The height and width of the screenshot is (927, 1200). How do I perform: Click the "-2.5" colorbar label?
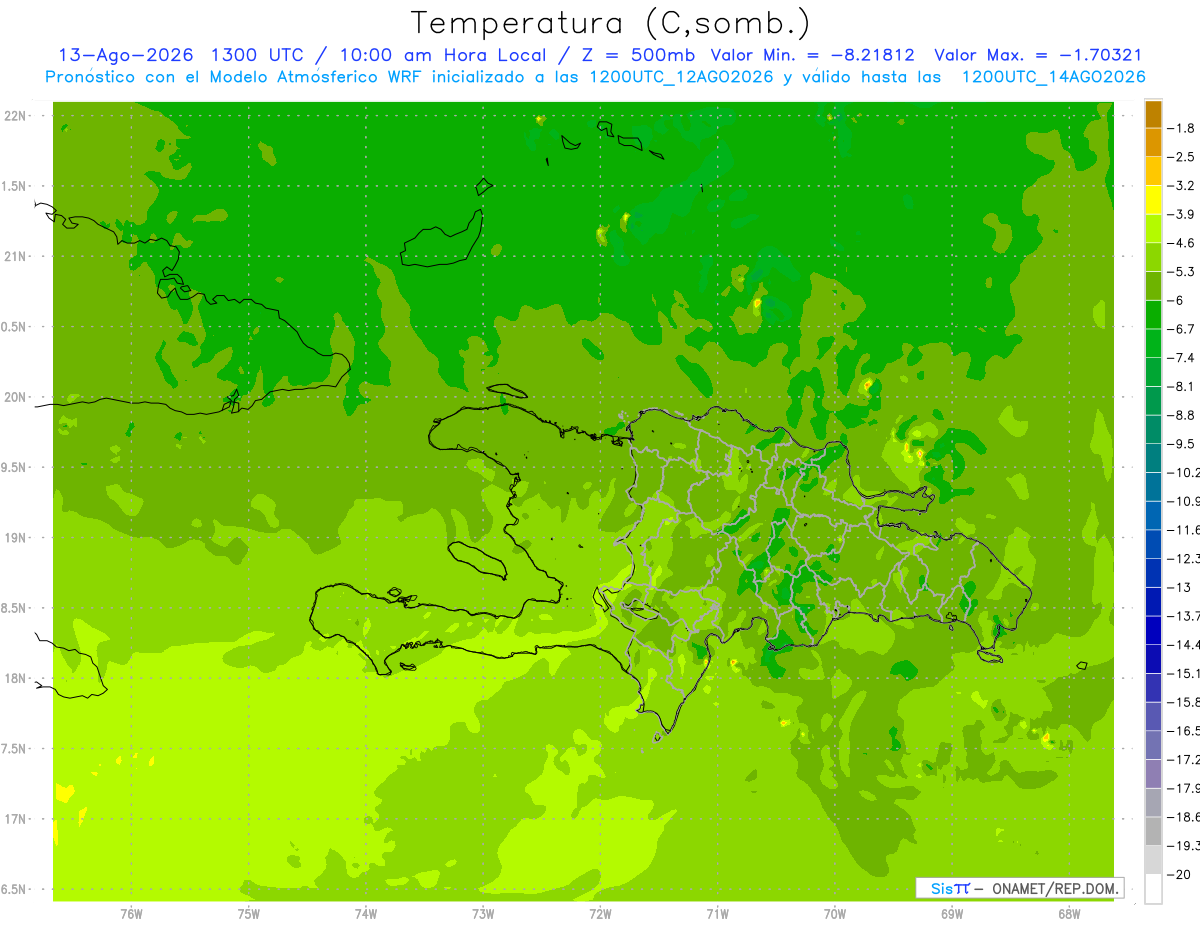[x=1183, y=157]
